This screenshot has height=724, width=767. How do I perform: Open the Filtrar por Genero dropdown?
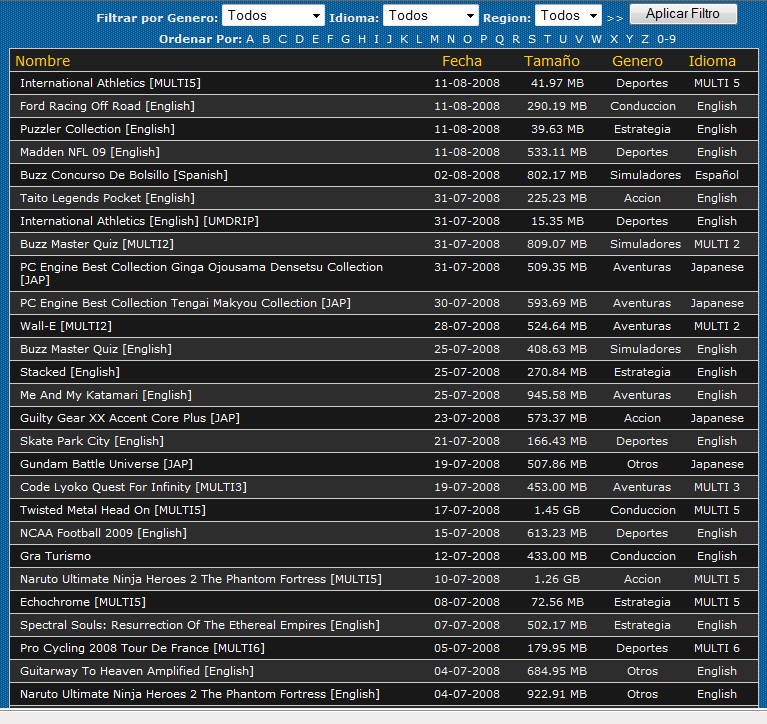coord(273,16)
